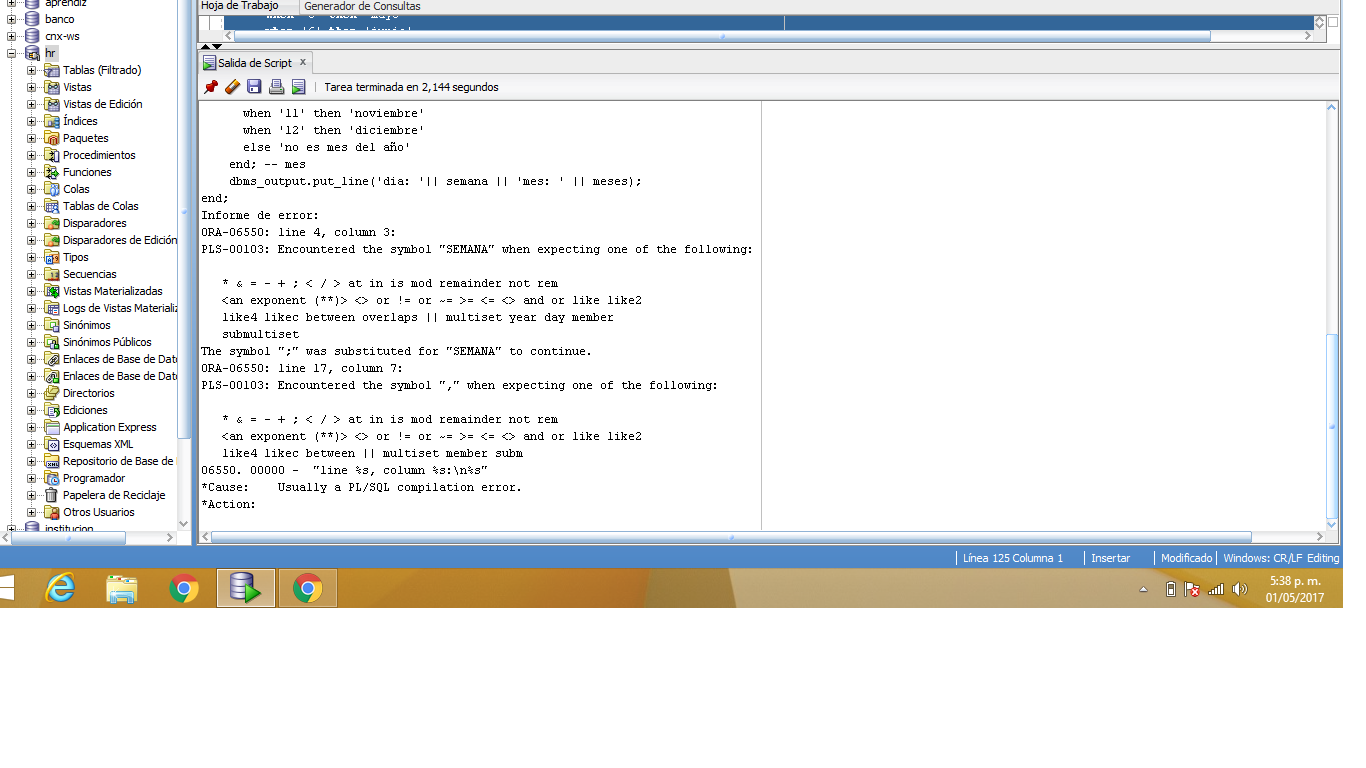Image resolution: width=1366 pixels, height=768 pixels.
Task: Save script output with floppy disk icon
Action: [254, 87]
